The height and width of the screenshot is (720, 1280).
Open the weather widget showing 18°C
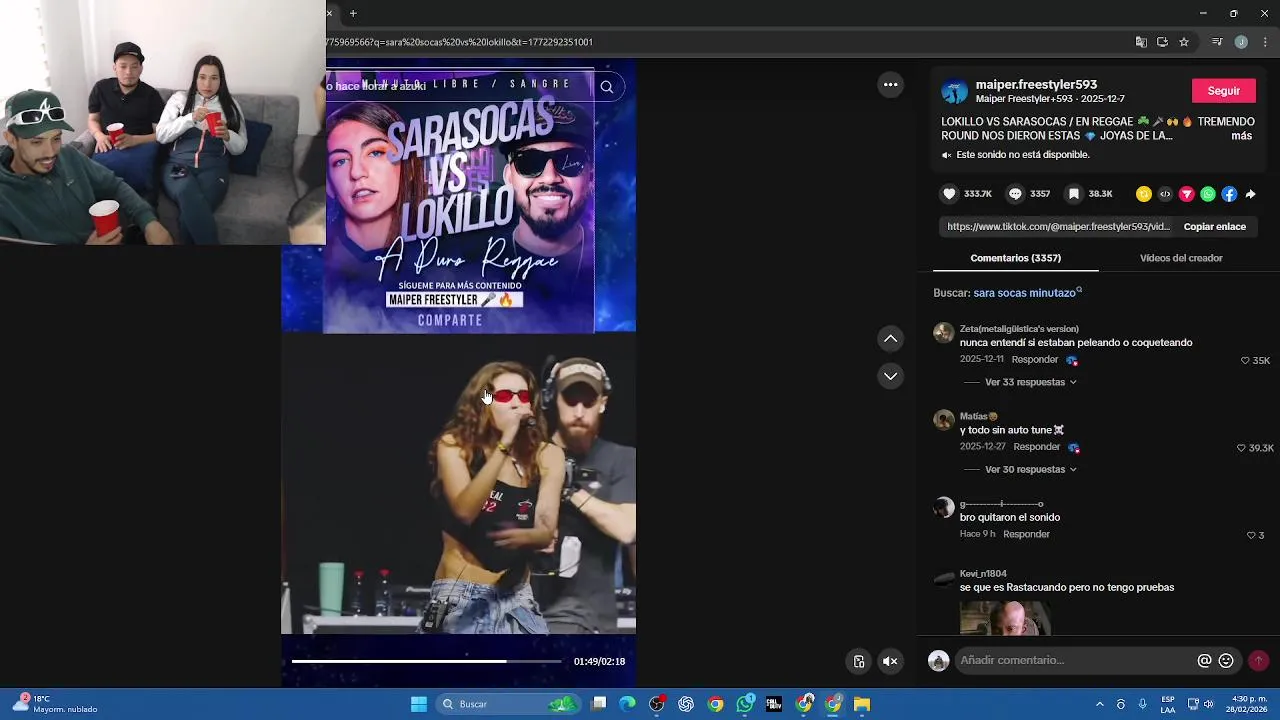coord(55,704)
